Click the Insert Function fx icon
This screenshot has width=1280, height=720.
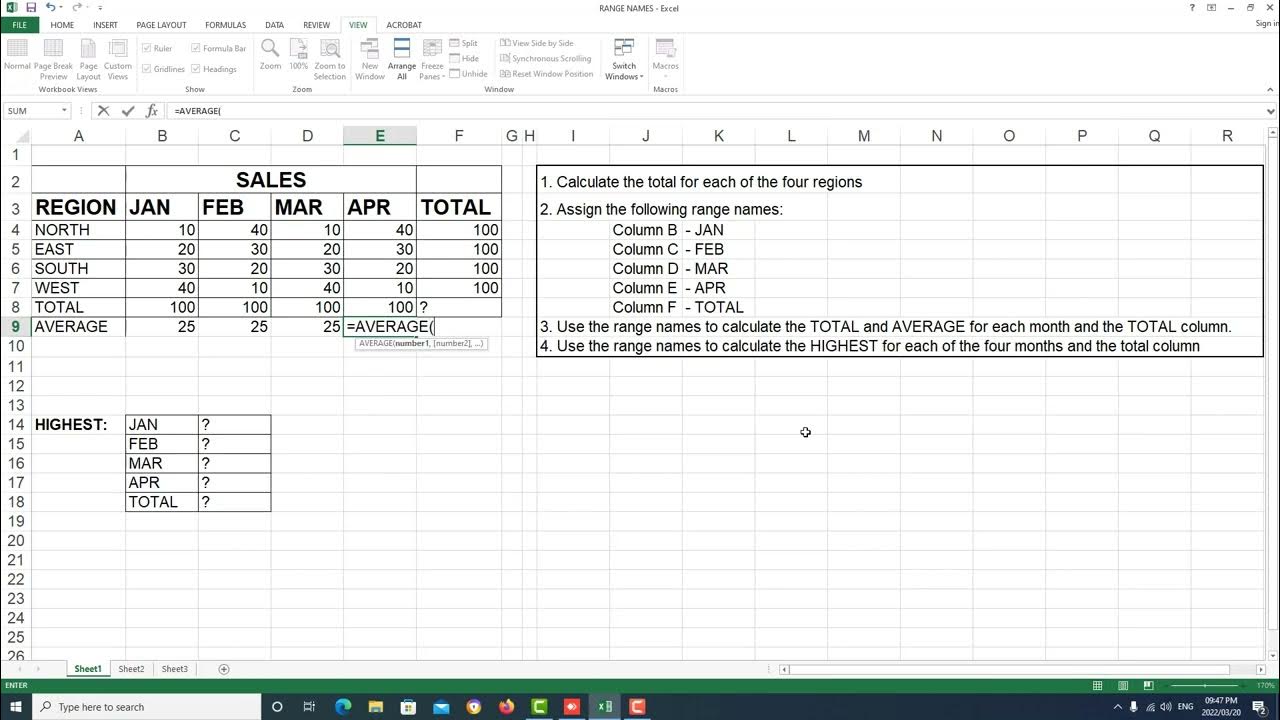tap(152, 111)
